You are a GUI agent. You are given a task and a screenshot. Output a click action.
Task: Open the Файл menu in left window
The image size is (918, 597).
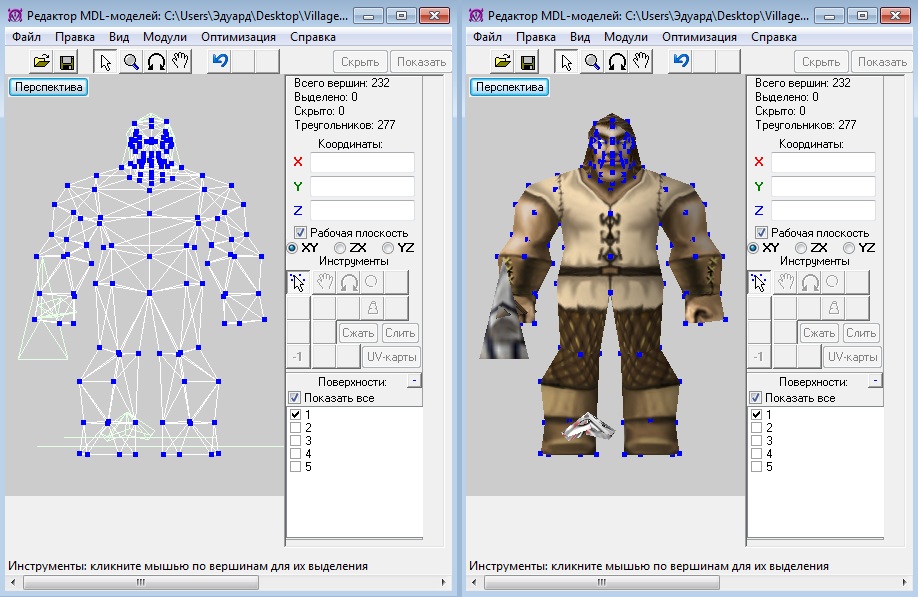coord(26,36)
